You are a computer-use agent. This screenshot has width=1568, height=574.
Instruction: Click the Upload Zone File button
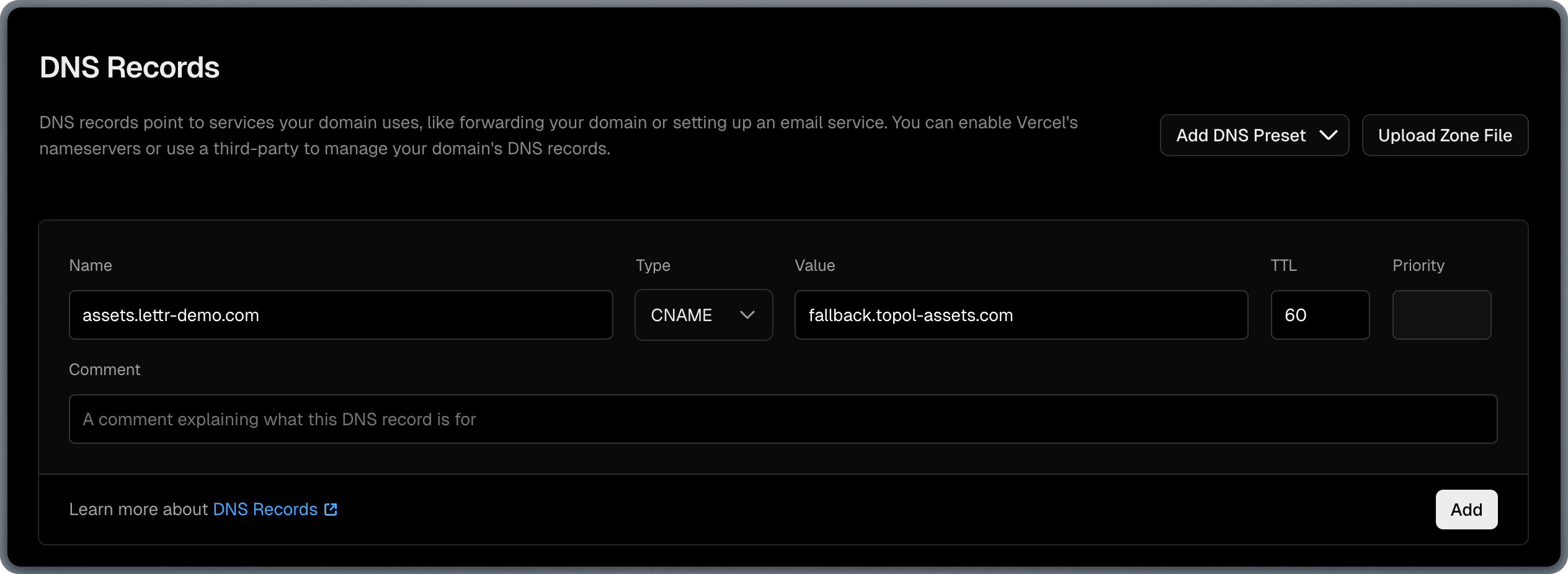tap(1445, 135)
